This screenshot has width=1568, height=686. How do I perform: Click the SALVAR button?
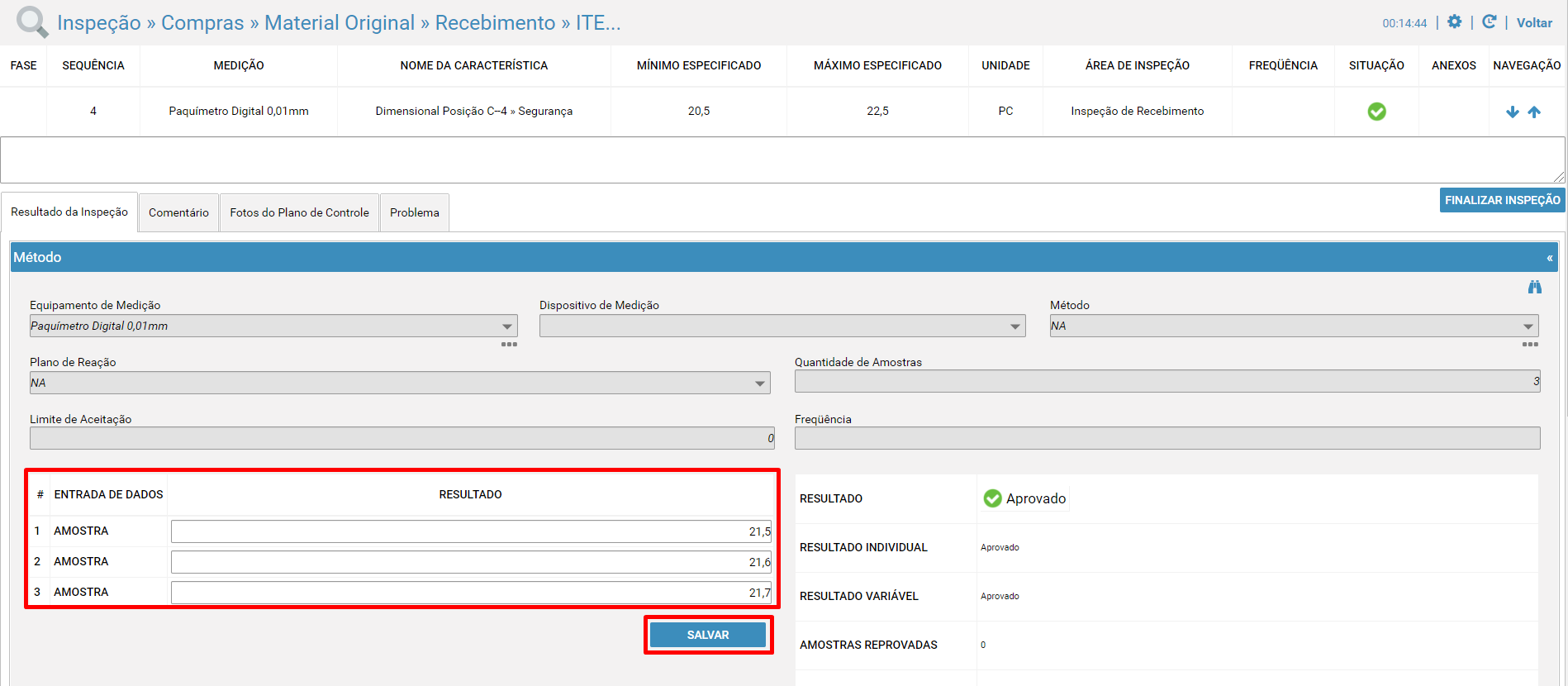pos(708,635)
